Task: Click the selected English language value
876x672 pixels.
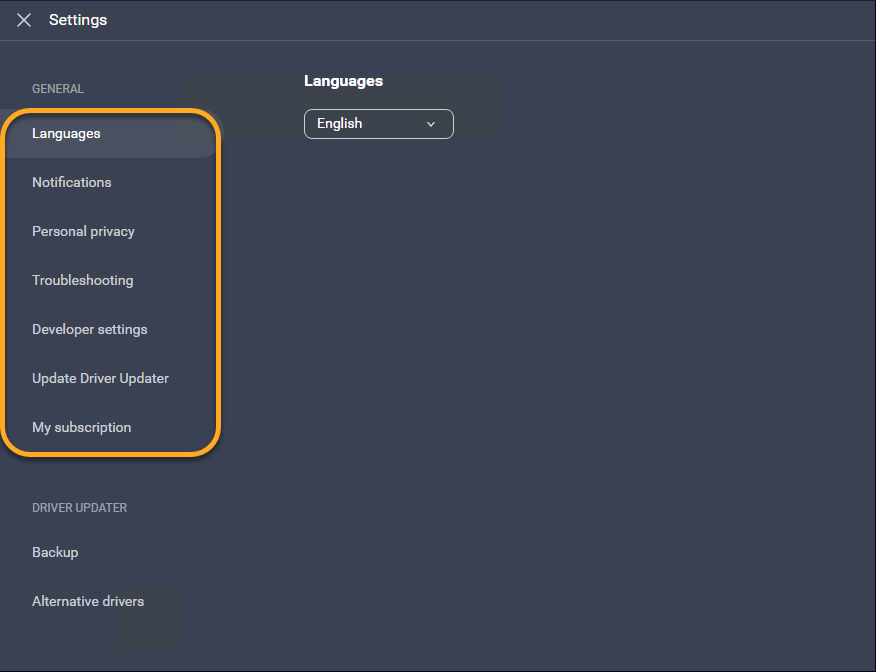Action: (340, 124)
